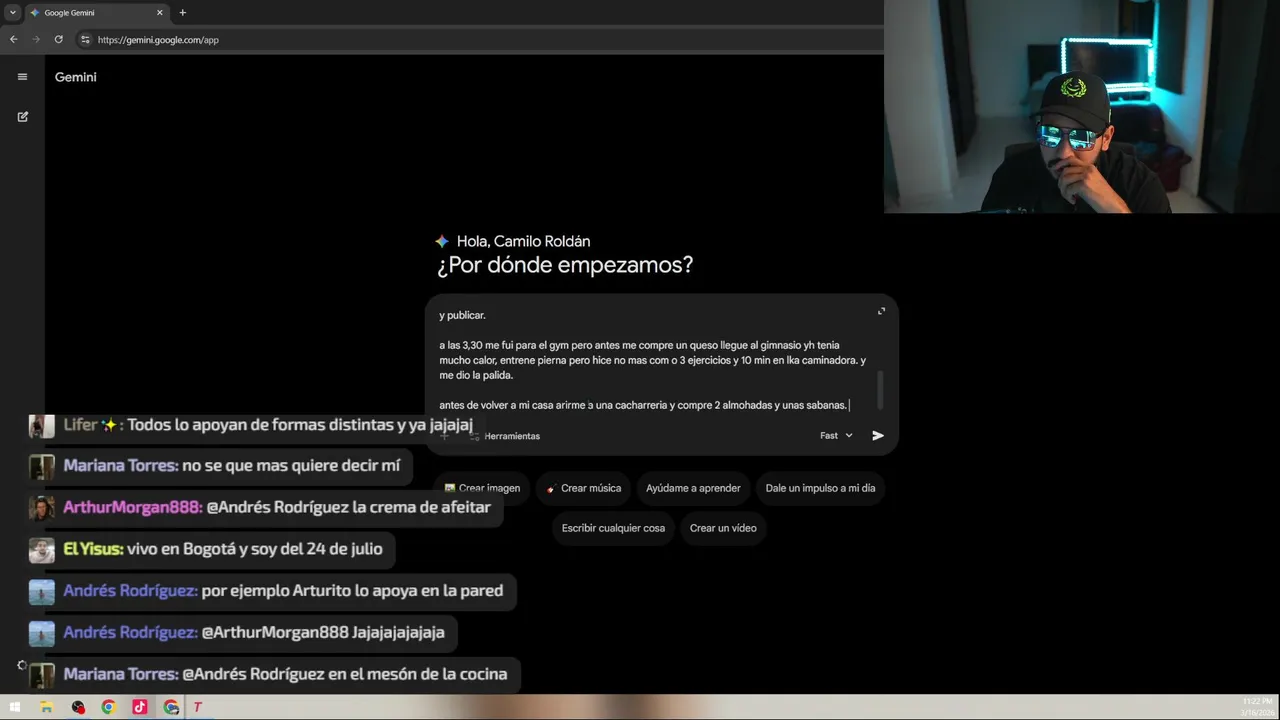Open the red T app on the taskbar
Image resolution: width=1280 pixels, height=720 pixels.
pos(198,707)
